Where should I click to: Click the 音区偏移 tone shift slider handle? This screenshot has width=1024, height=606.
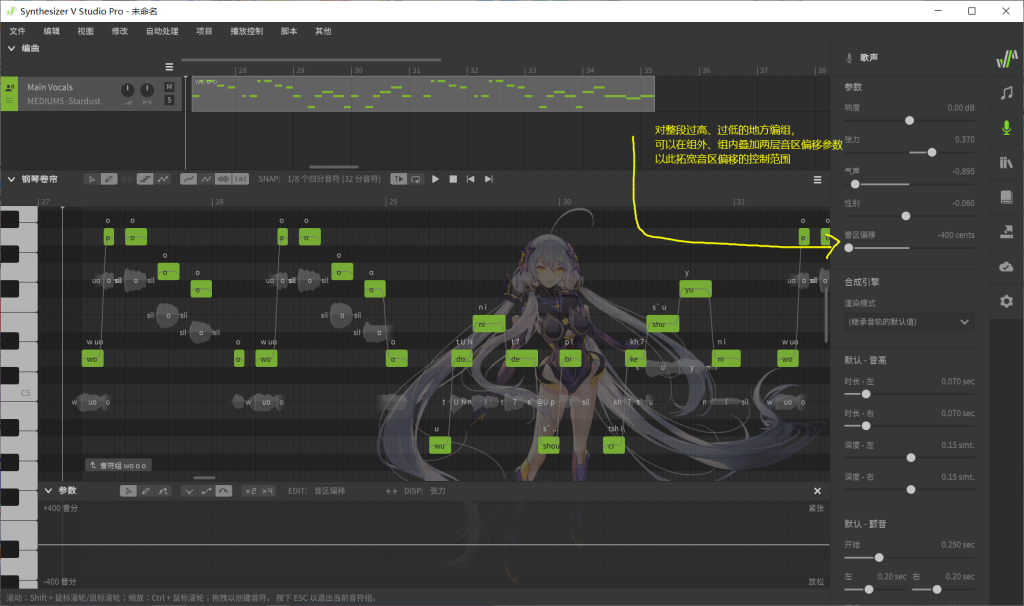(x=848, y=248)
